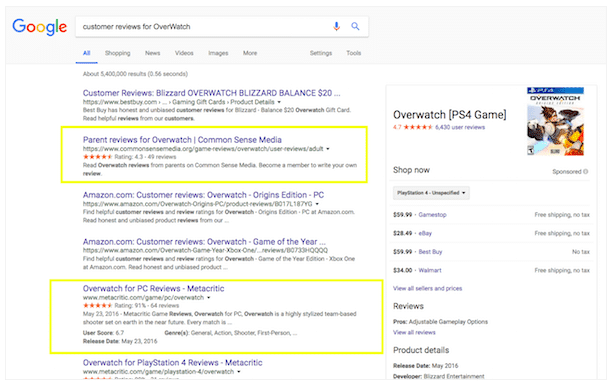This screenshot has width=616, height=392.
Task: Click the sponsored info icon
Action: pyautogui.click(x=586, y=172)
